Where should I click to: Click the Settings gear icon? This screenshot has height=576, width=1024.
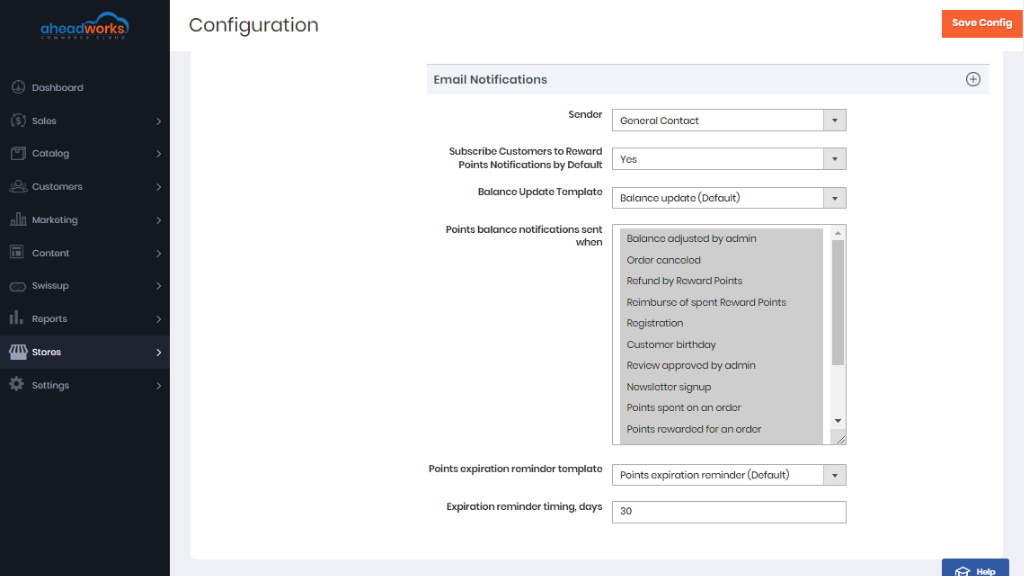pyautogui.click(x=17, y=385)
